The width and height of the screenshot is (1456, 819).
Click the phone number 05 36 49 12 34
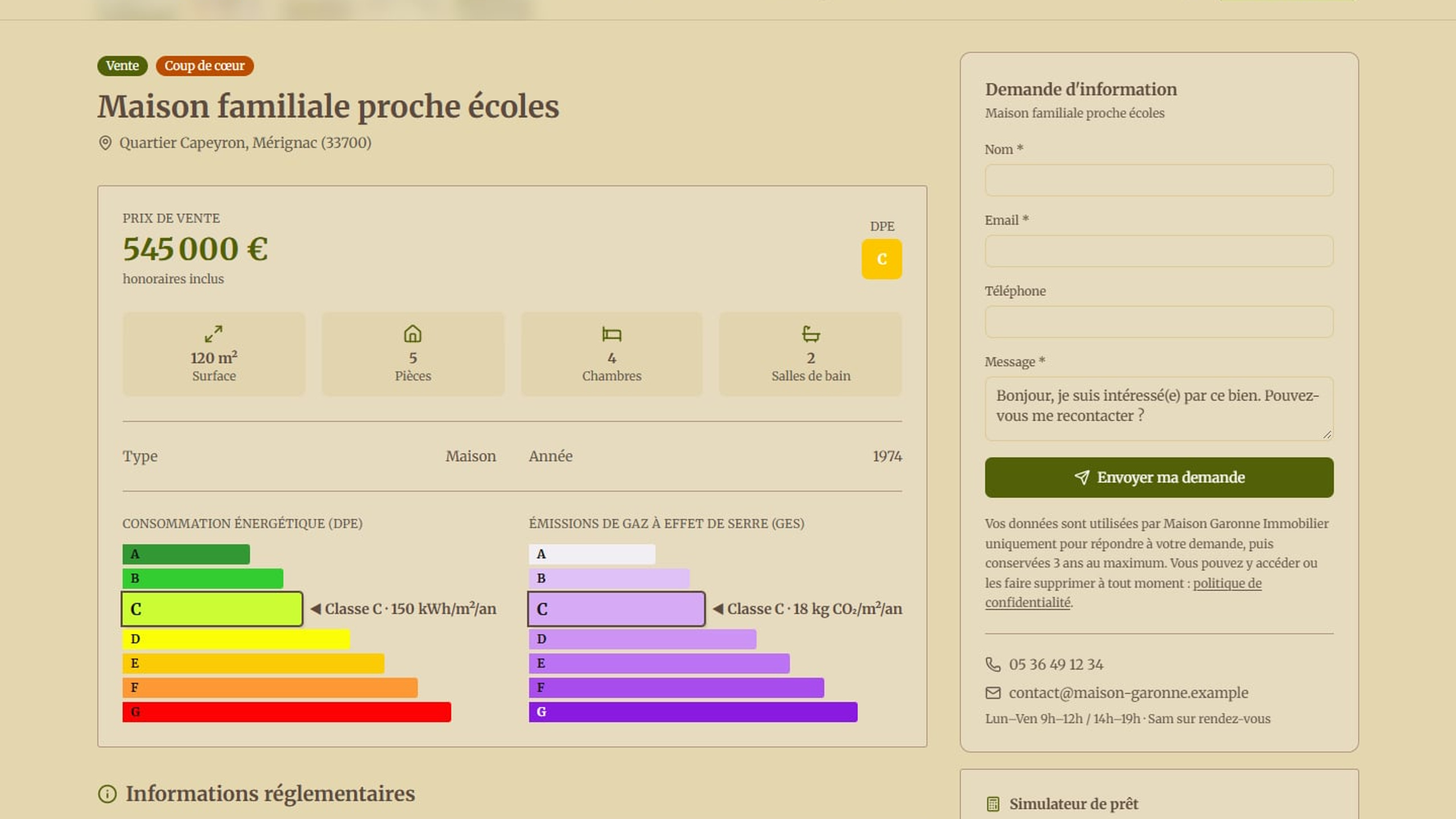point(1056,664)
